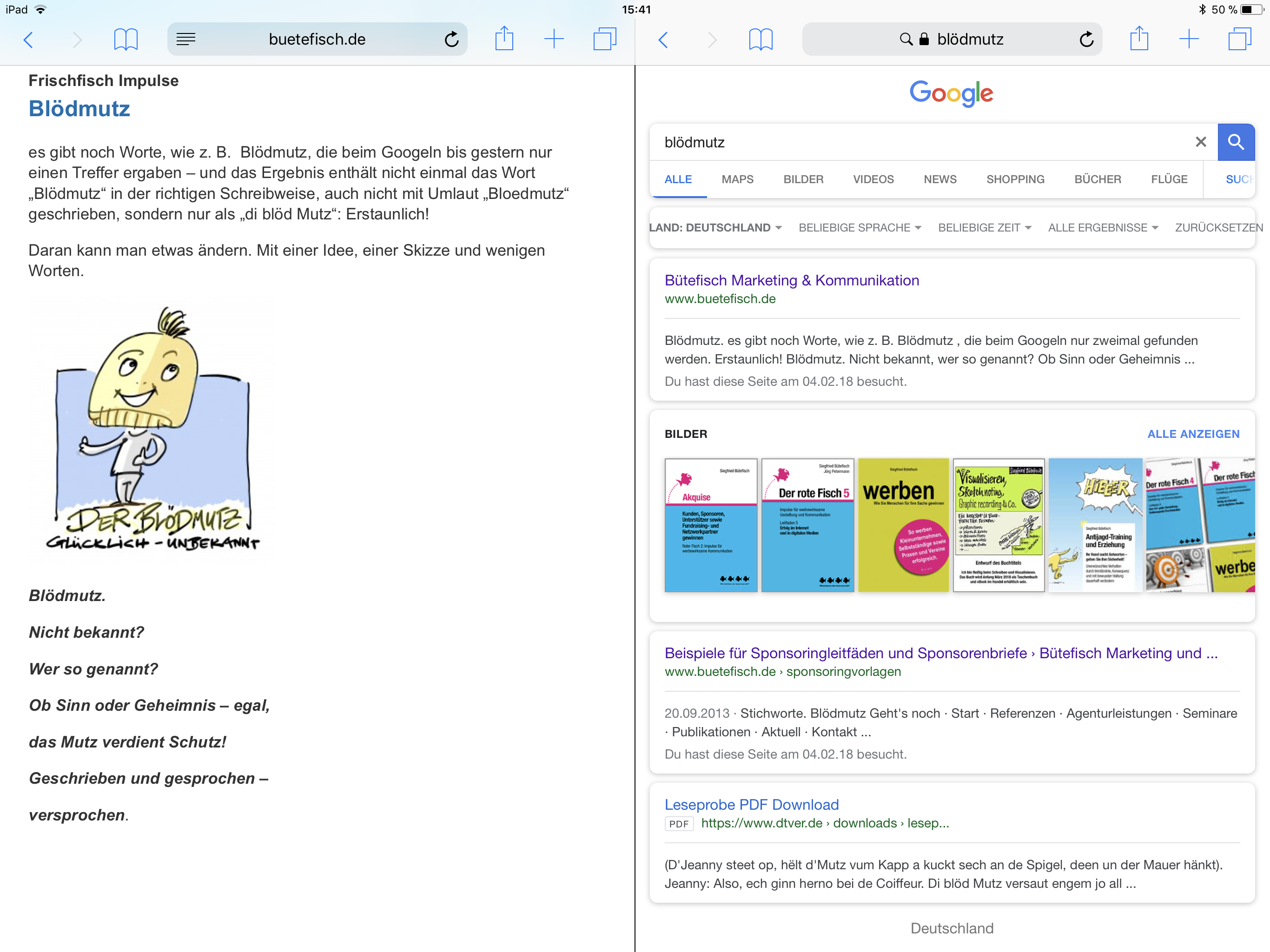Open the BELIEBIGE ZEIT dropdown
The image size is (1270, 952).
click(x=985, y=228)
